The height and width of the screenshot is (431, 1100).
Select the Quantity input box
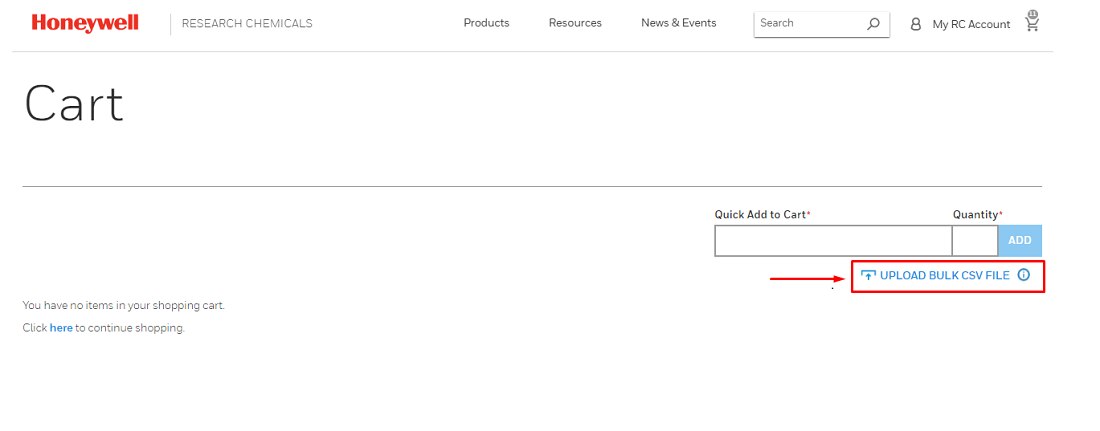tap(974, 241)
